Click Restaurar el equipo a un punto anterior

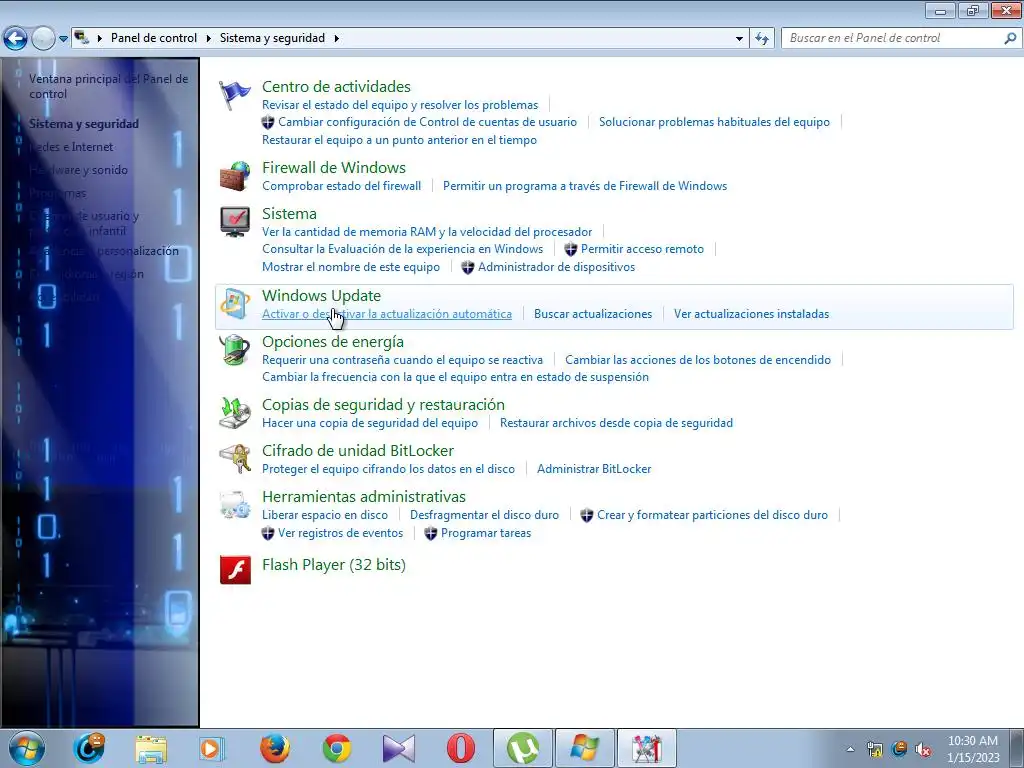[399, 140]
